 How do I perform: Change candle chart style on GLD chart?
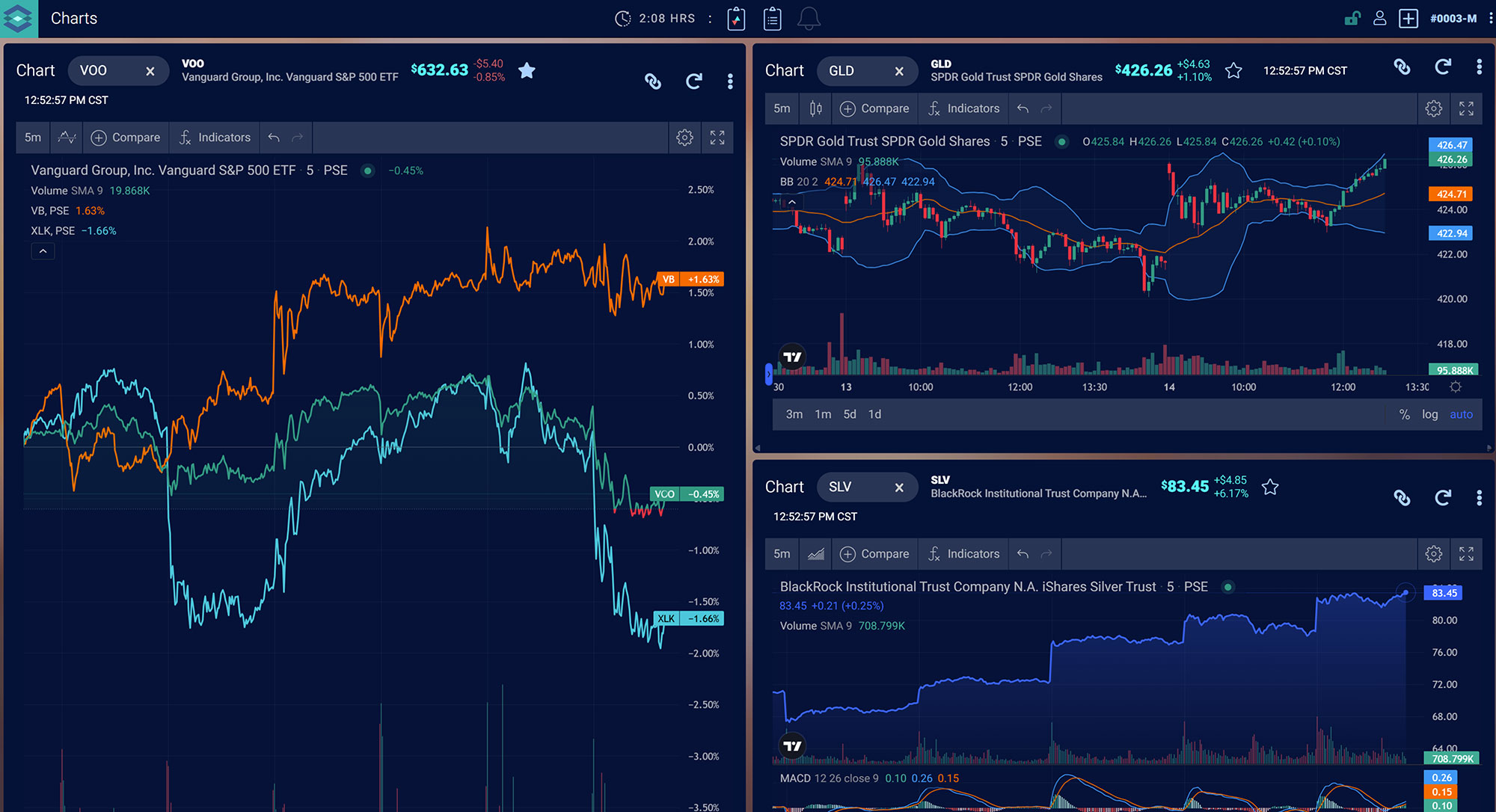815,108
